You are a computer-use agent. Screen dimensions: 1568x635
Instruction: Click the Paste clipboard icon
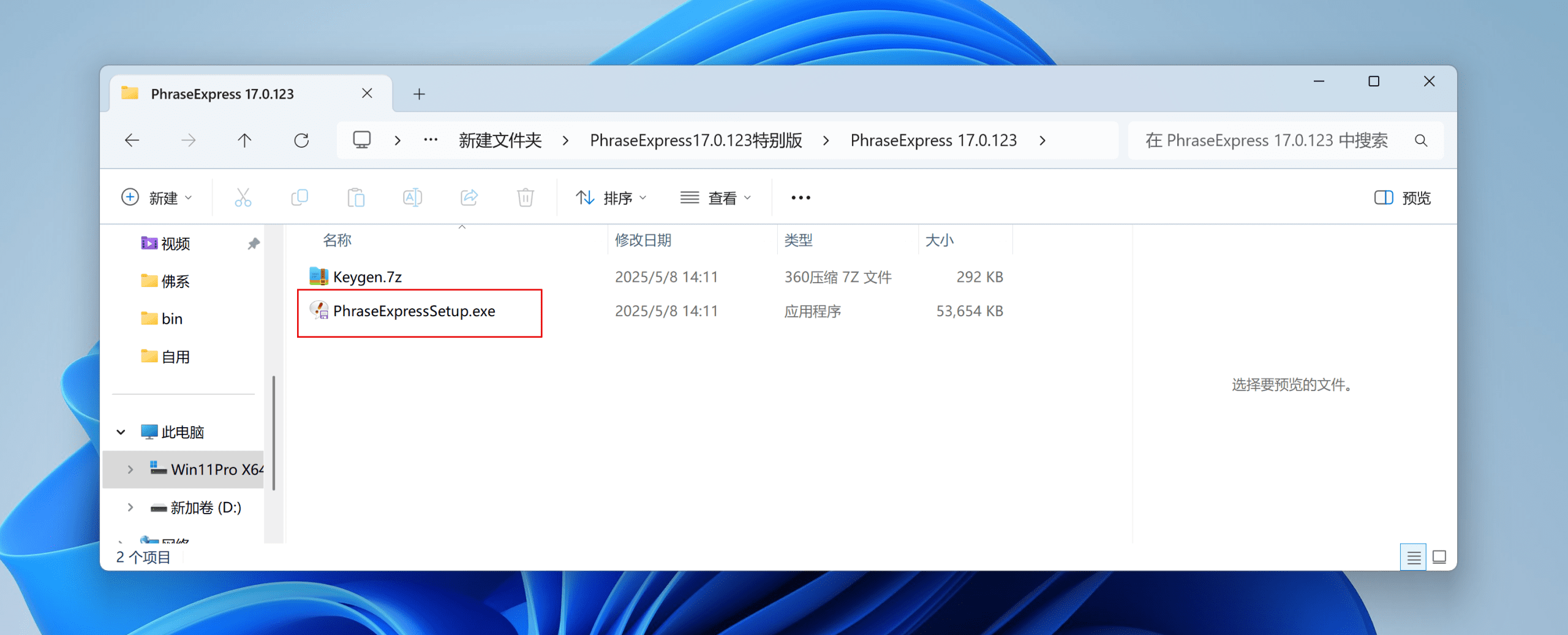click(356, 197)
